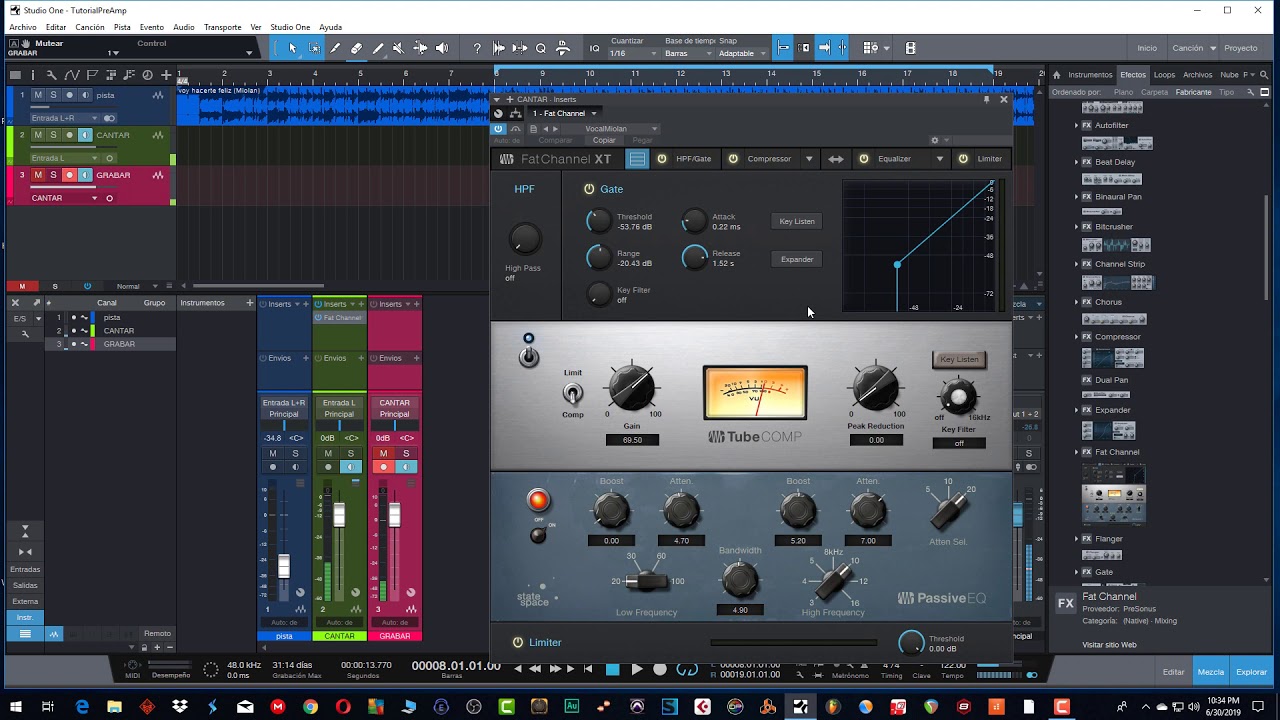Click the Gate Key Listen button

click(x=797, y=221)
